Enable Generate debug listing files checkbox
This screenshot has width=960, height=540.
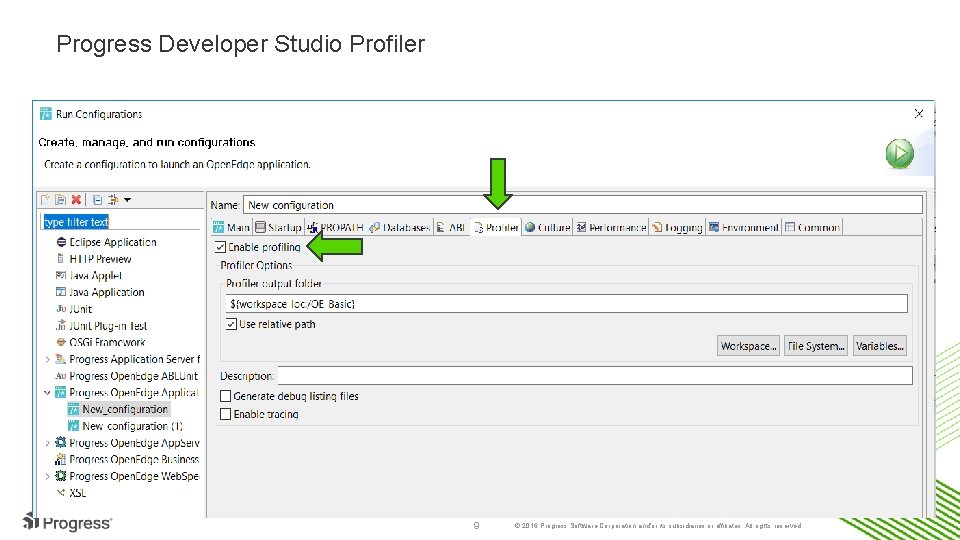tap(225, 396)
